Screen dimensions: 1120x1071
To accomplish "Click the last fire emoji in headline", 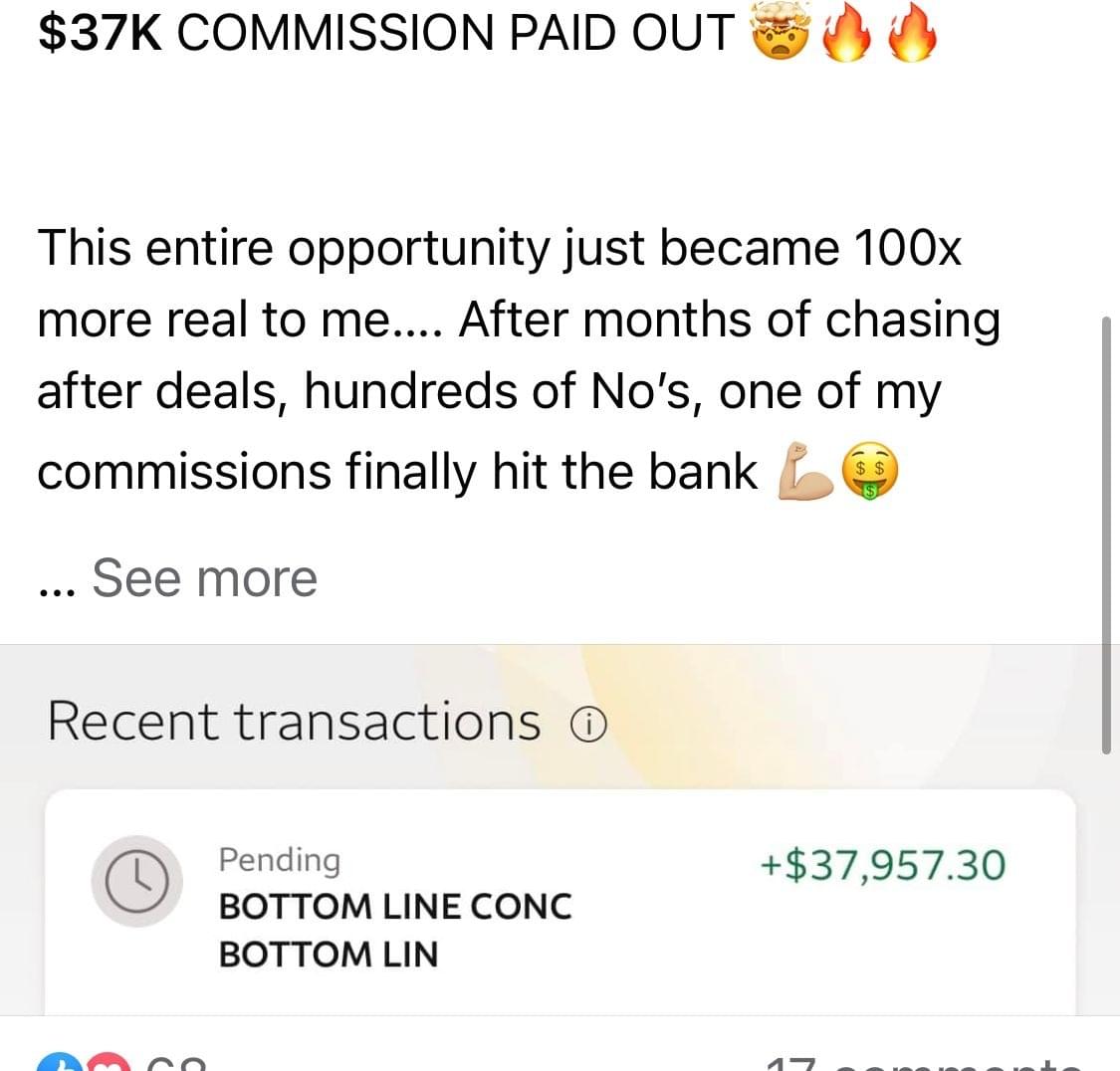I will pyautogui.click(x=911, y=37).
